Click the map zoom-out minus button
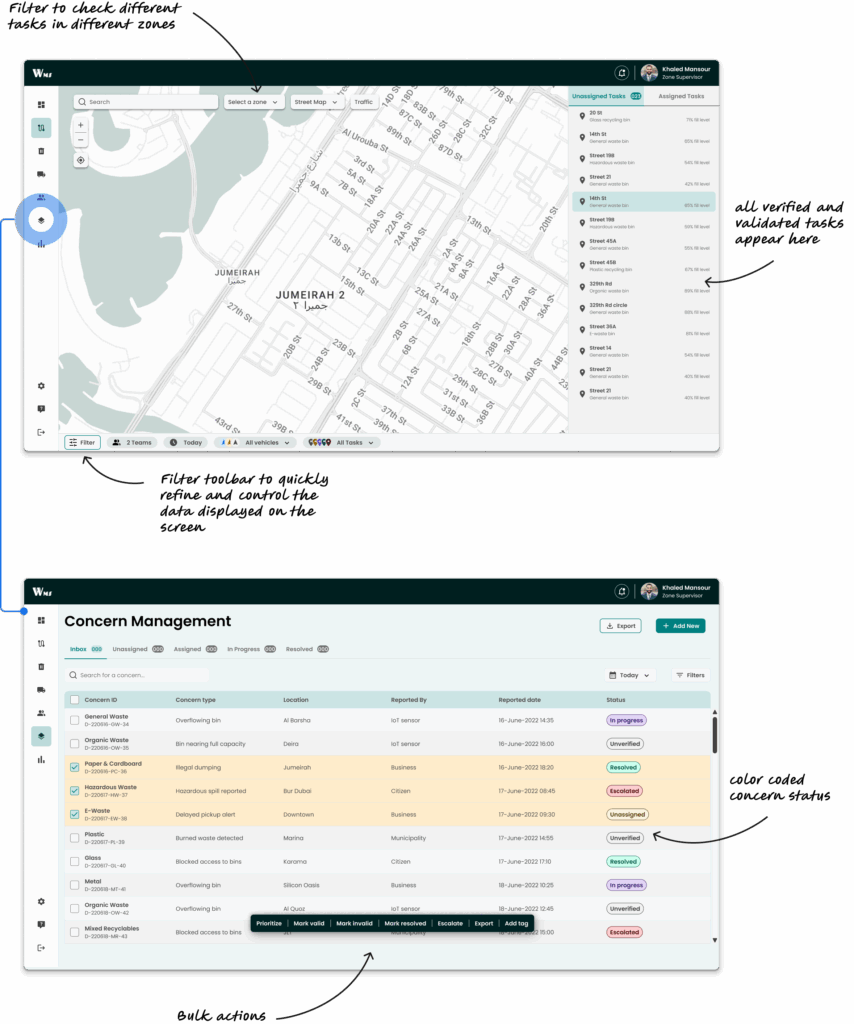Image resolution: width=854 pixels, height=1024 pixels. click(x=81, y=140)
